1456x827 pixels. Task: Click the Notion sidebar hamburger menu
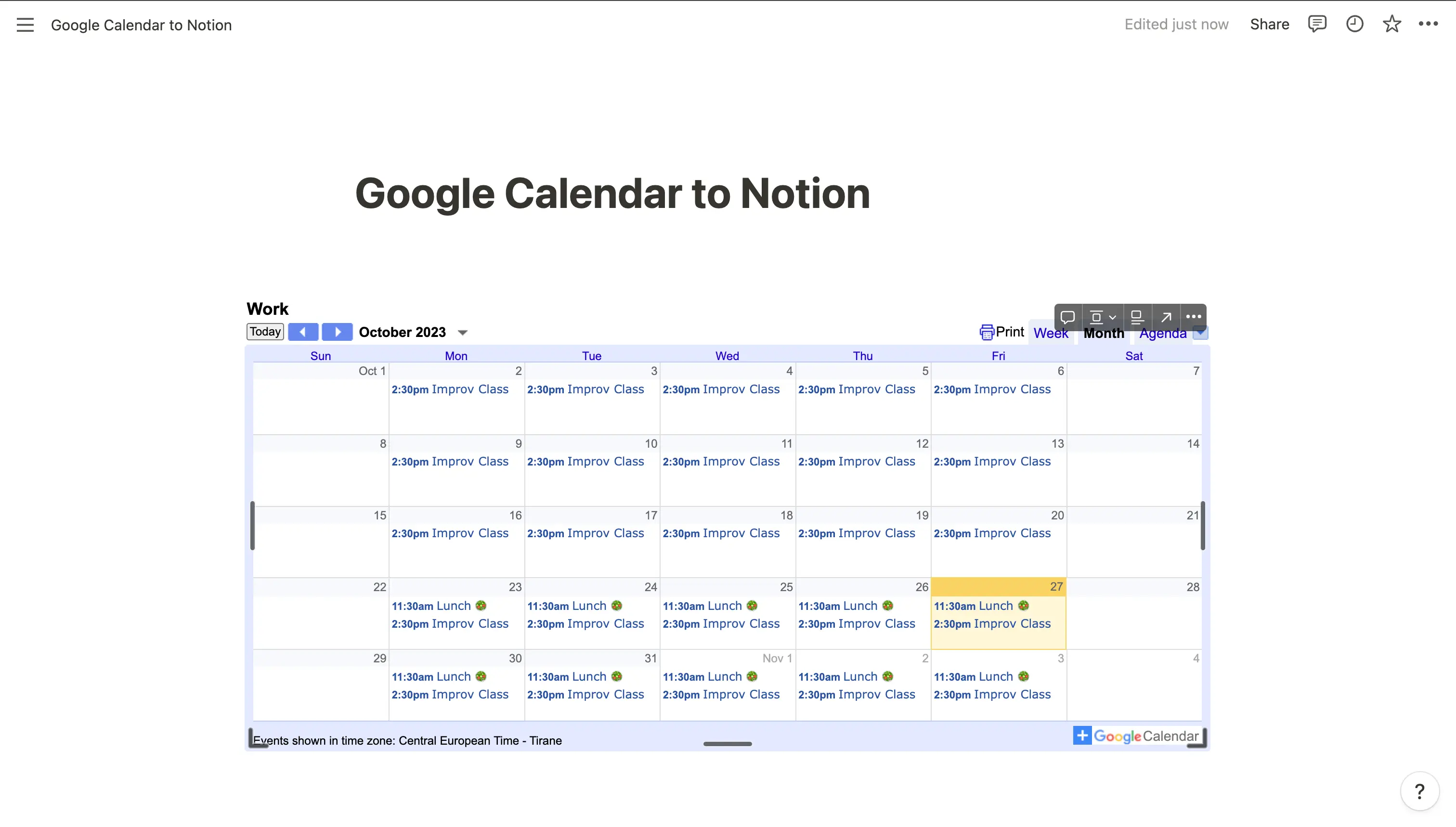(24, 24)
